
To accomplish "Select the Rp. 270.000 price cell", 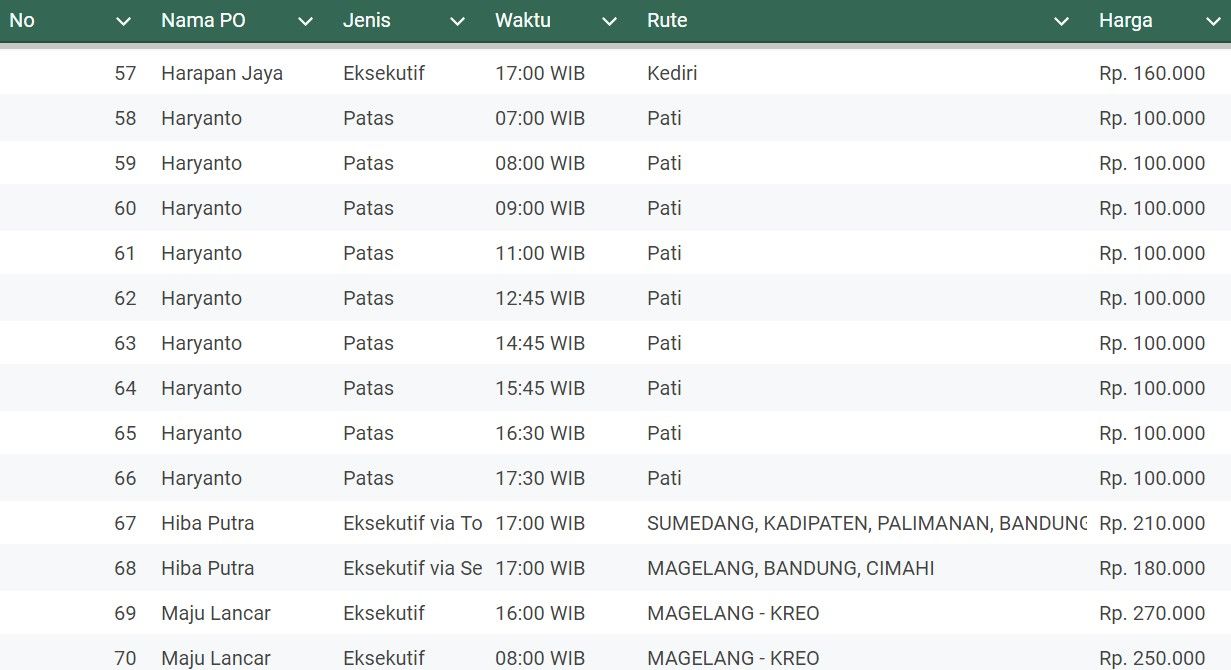I will click(x=1152, y=613).
